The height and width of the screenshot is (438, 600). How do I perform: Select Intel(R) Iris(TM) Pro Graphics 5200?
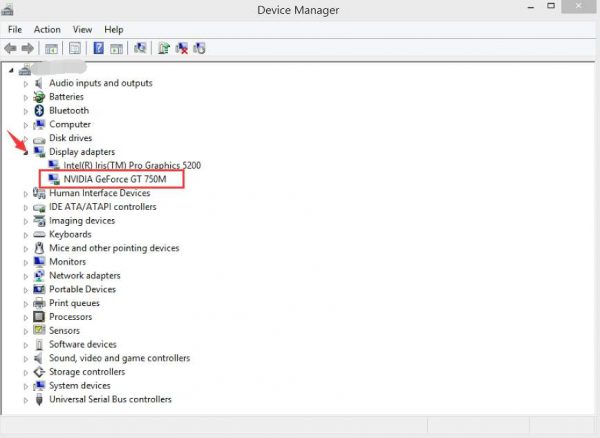pos(132,166)
